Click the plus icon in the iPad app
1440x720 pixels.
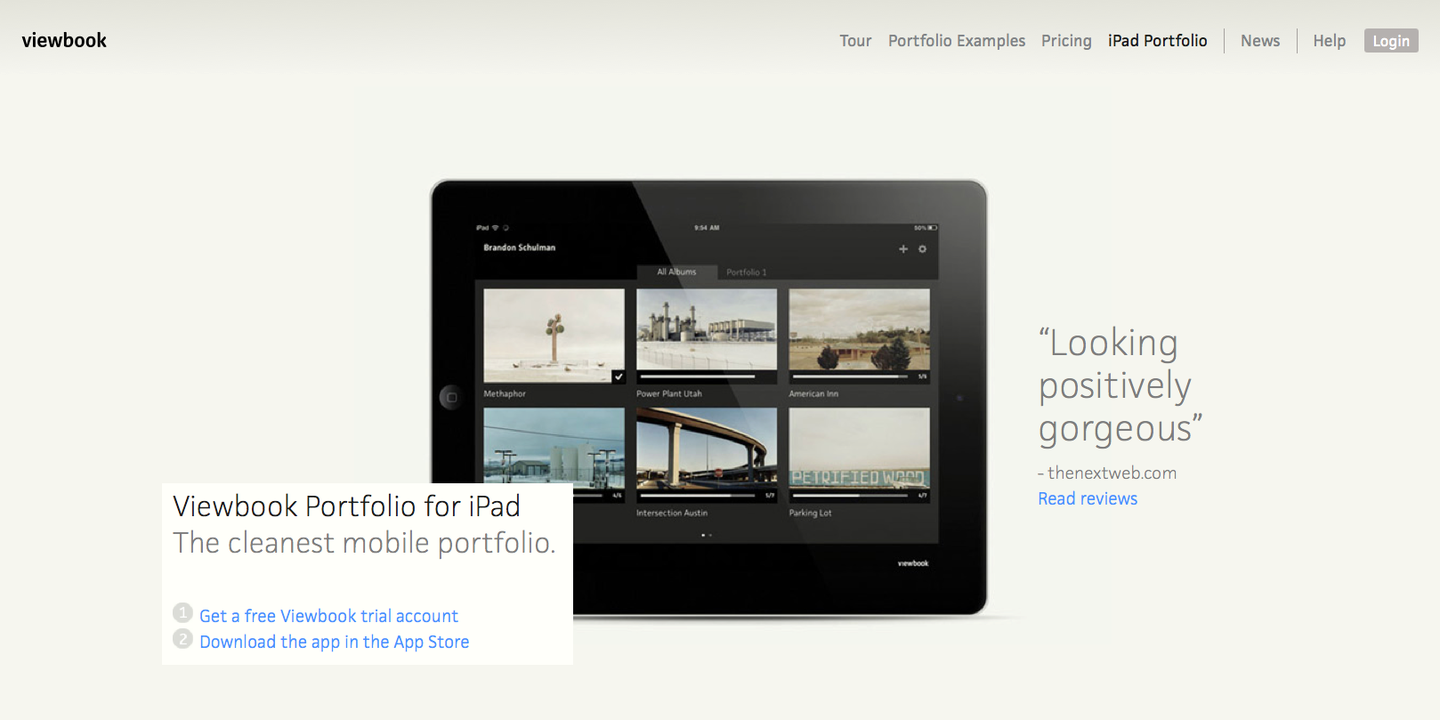tap(903, 249)
